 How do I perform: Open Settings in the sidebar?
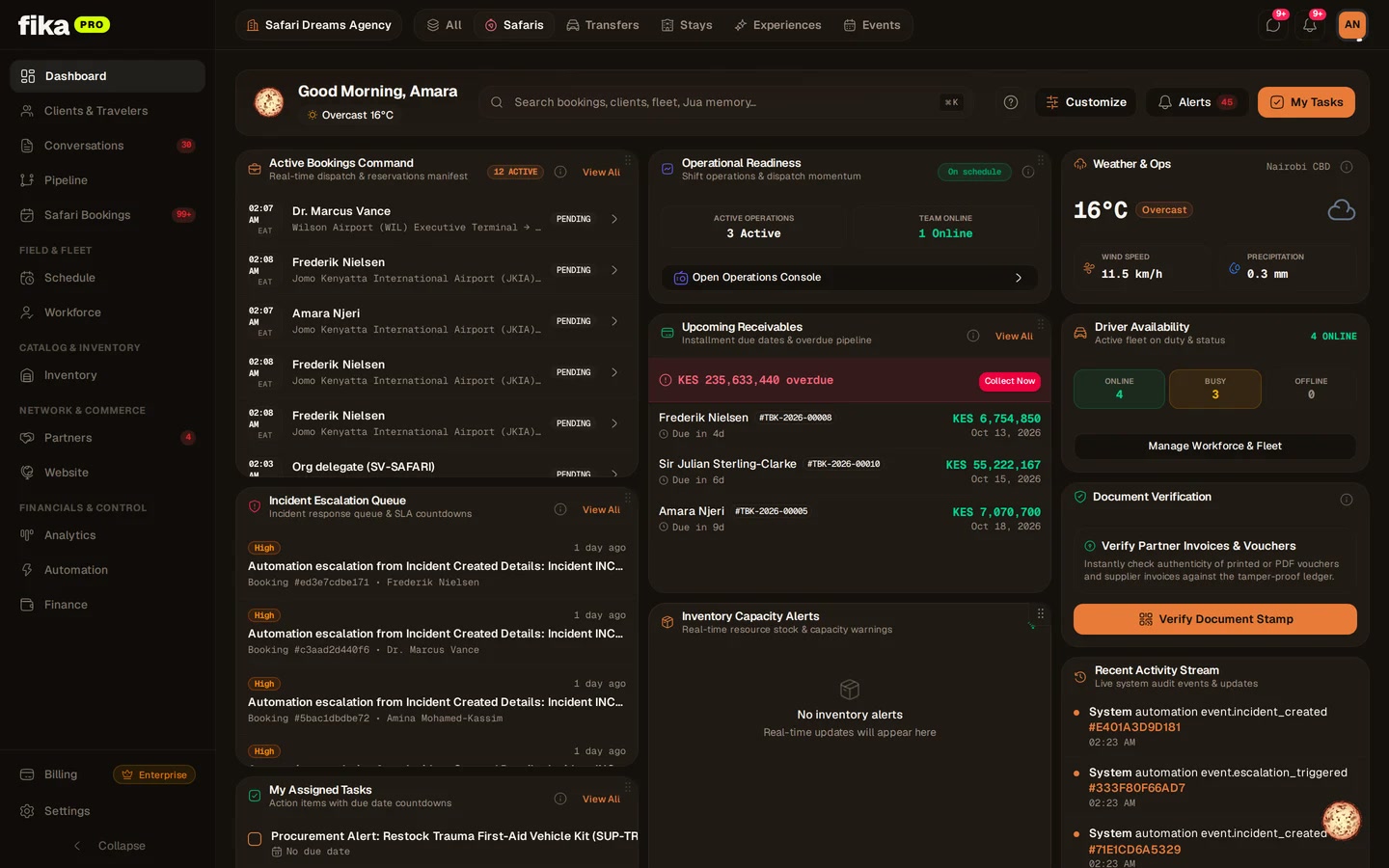[107, 811]
